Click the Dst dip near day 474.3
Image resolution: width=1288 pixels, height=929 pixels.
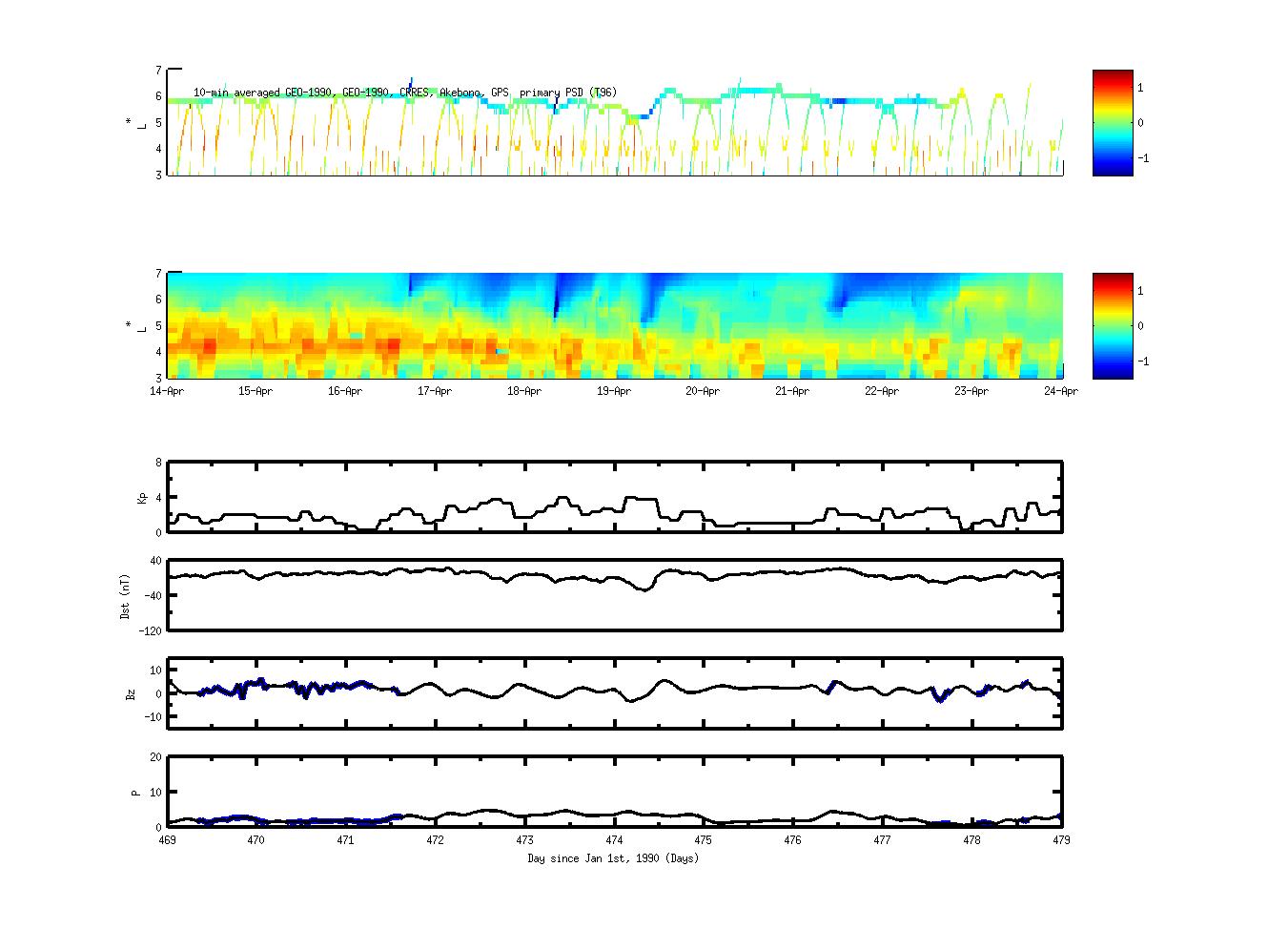(x=645, y=589)
